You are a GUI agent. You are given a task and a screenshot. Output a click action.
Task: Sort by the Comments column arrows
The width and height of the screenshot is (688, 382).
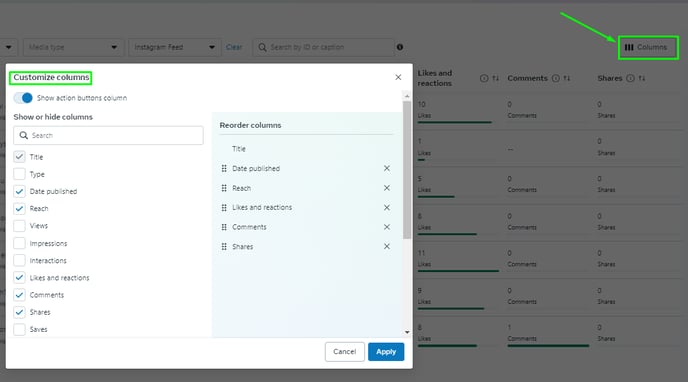point(567,78)
